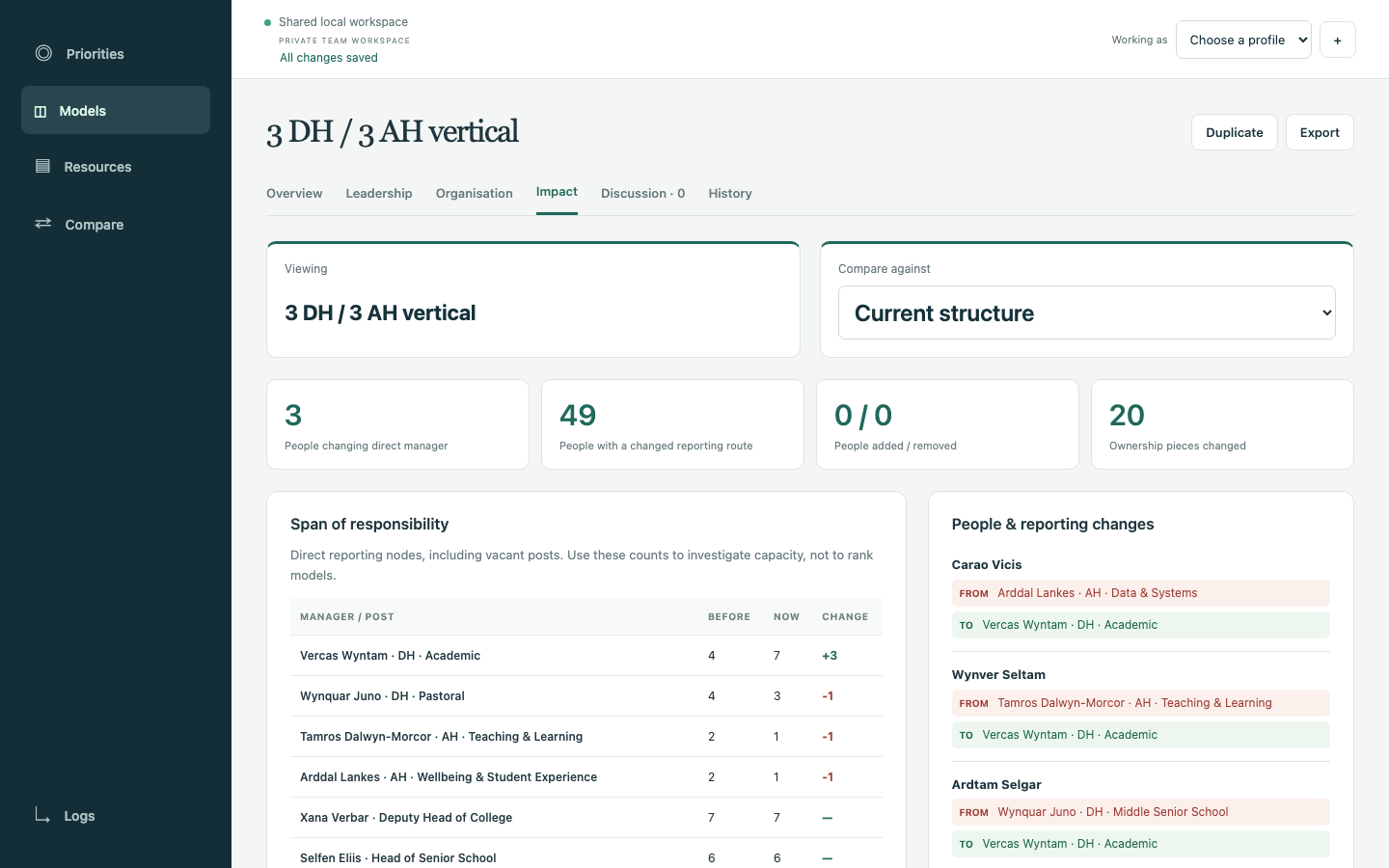Click the Duplicate button

1235,132
